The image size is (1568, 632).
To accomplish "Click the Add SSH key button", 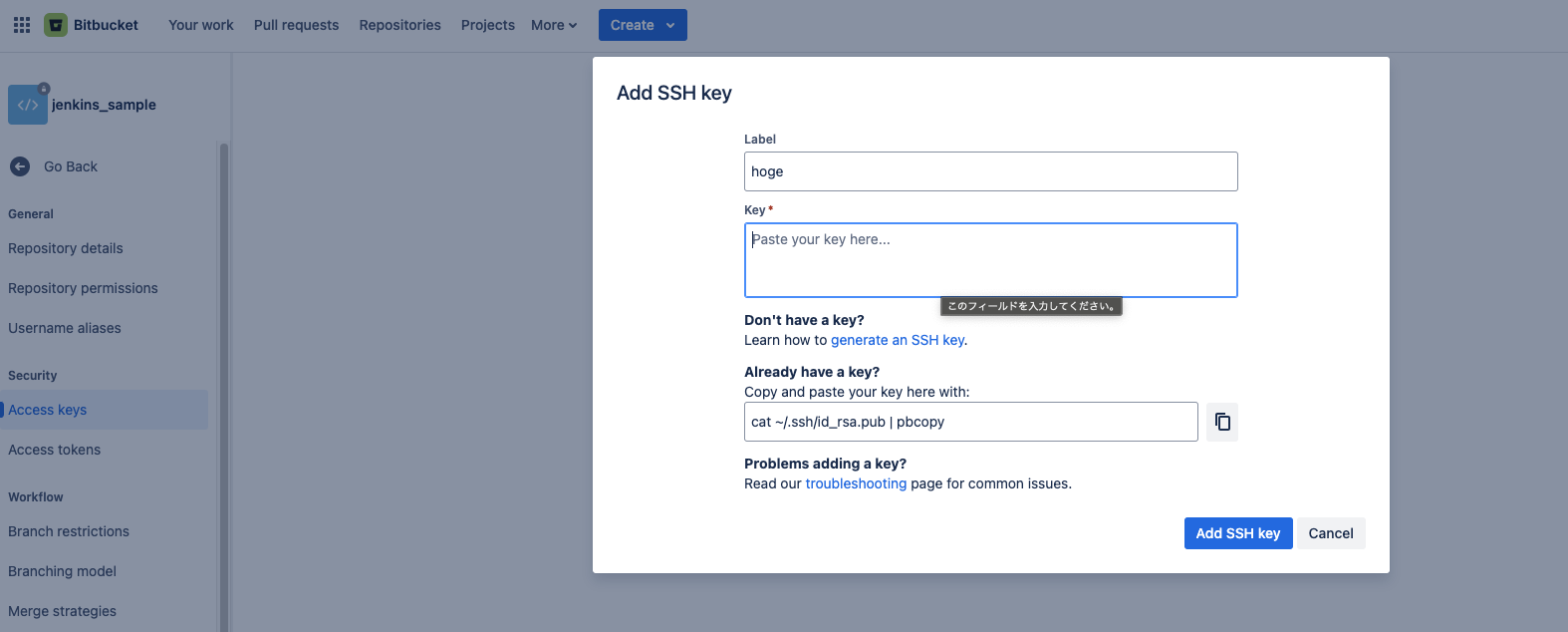I will tap(1237, 533).
